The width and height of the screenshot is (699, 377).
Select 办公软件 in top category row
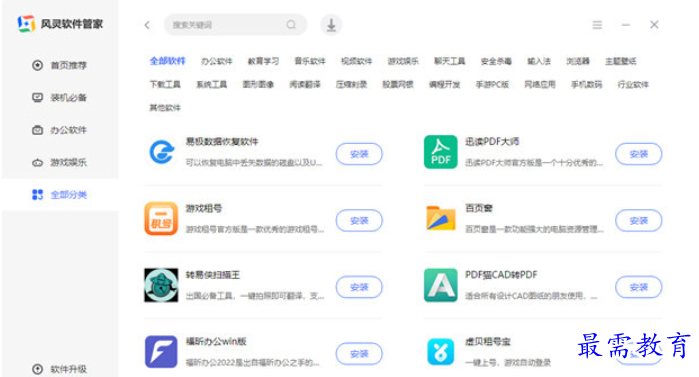217,61
